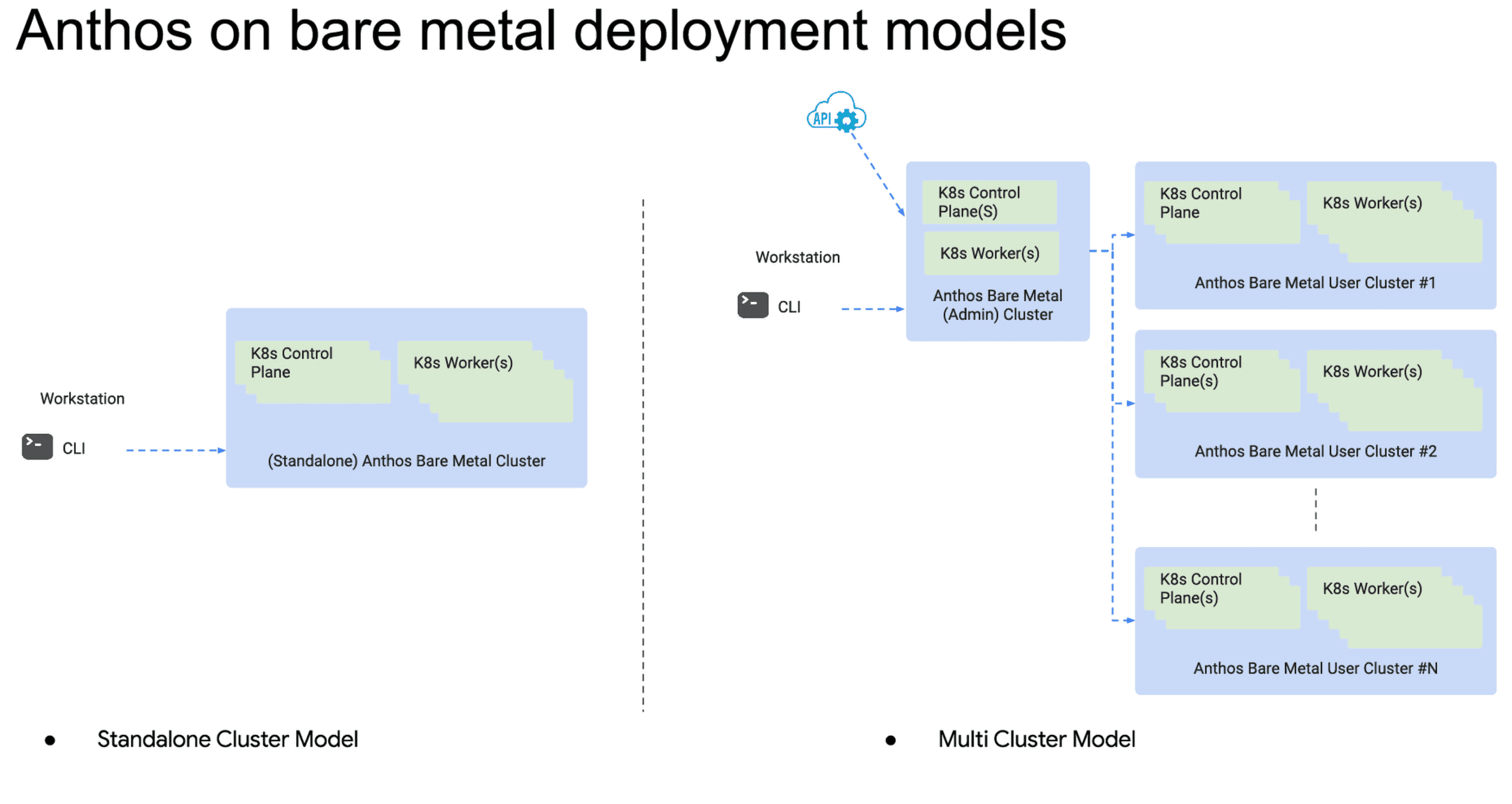Click 'Anthos Bare Metal User Cluster #1' label
This screenshot has width=1512, height=804.
1315,283
